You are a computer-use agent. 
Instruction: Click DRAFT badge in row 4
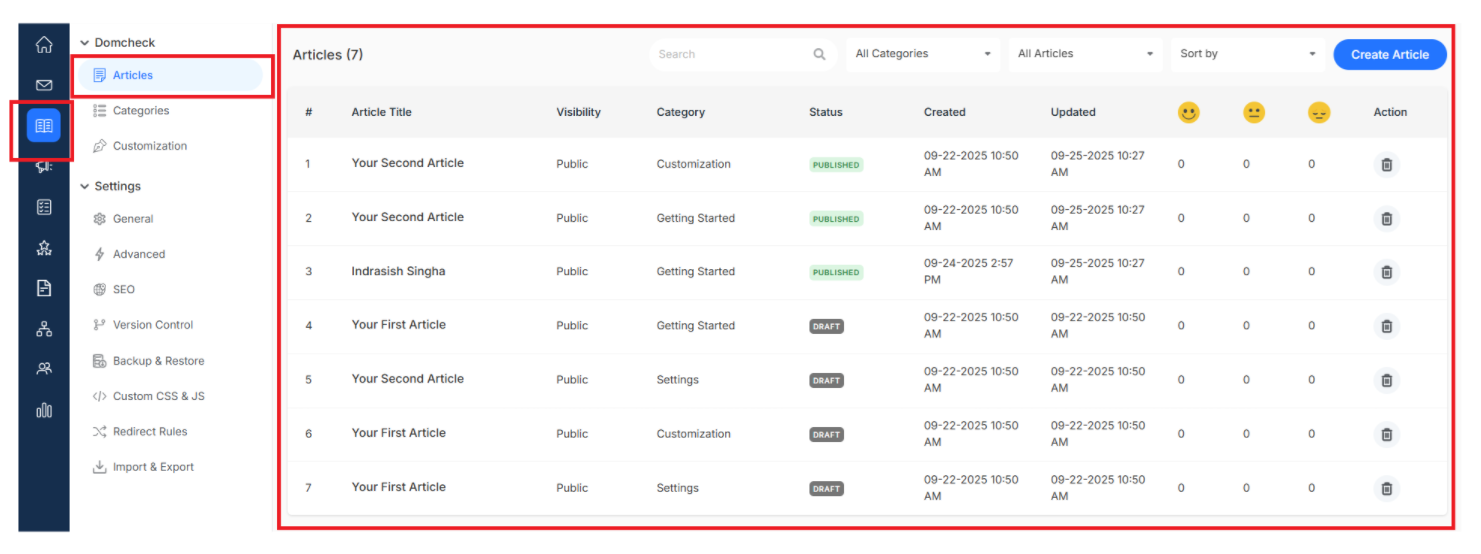[x=826, y=326]
